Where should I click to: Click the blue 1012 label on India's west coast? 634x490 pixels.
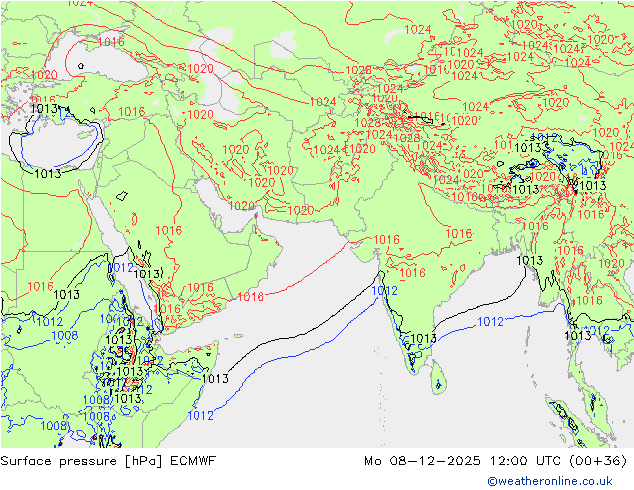tap(385, 291)
